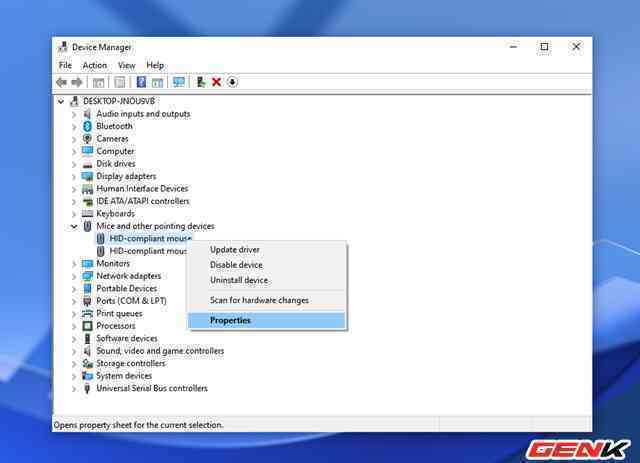Click the Back arrow toolbar icon
This screenshot has height=463, width=640.
(x=62, y=82)
